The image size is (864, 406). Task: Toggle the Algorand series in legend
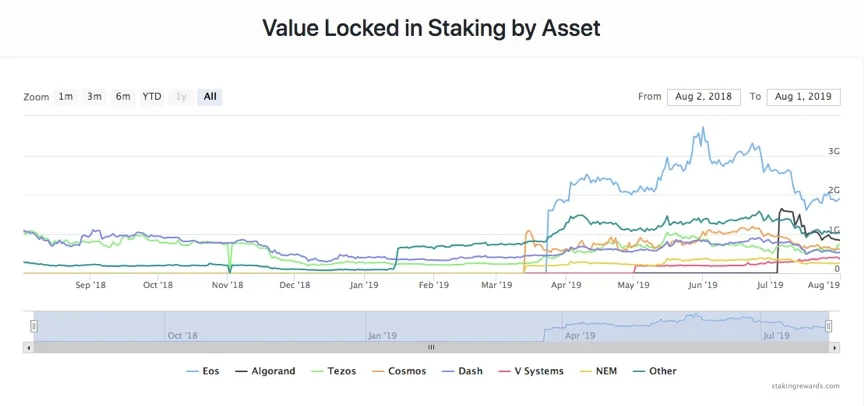click(x=265, y=371)
